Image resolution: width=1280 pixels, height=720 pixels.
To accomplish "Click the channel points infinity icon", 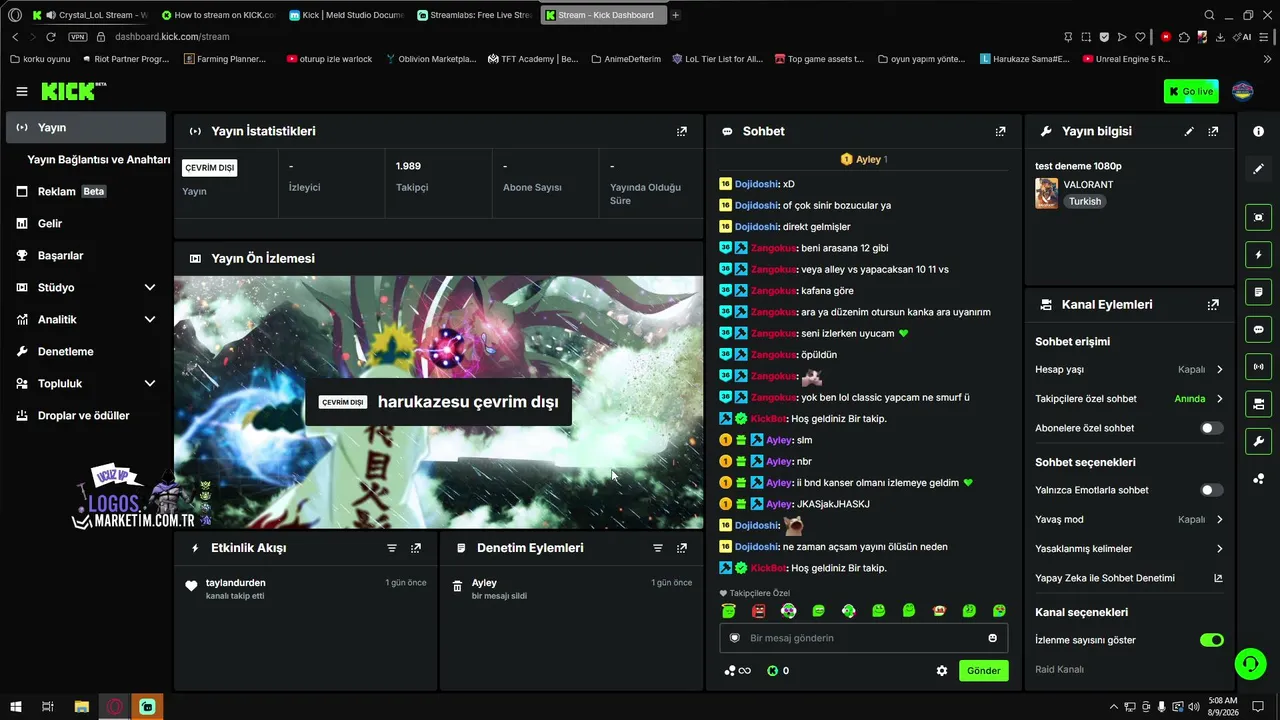I will [738, 671].
